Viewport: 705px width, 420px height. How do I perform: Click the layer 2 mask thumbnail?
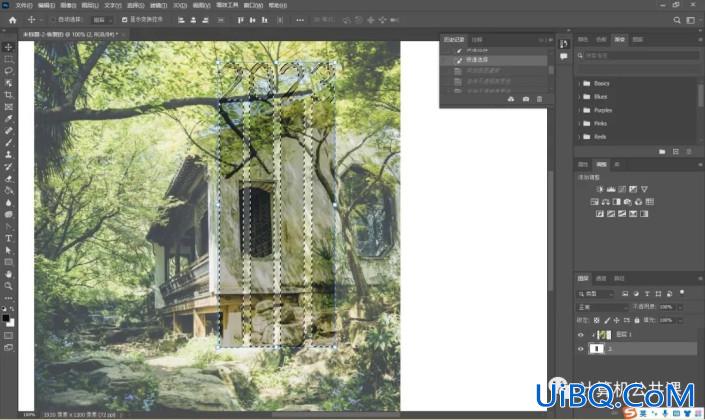(597, 349)
